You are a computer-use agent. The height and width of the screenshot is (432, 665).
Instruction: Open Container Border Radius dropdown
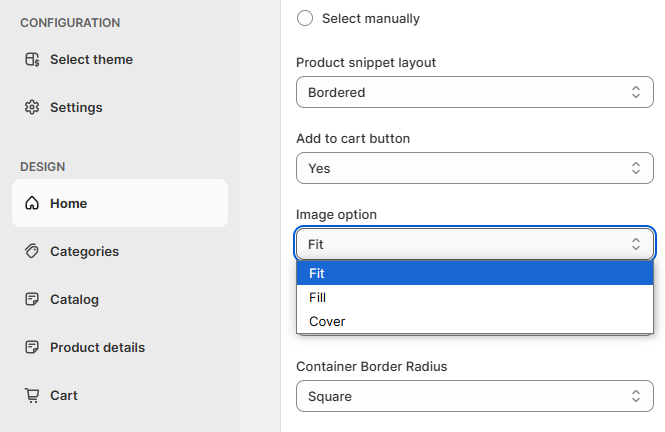(475, 396)
